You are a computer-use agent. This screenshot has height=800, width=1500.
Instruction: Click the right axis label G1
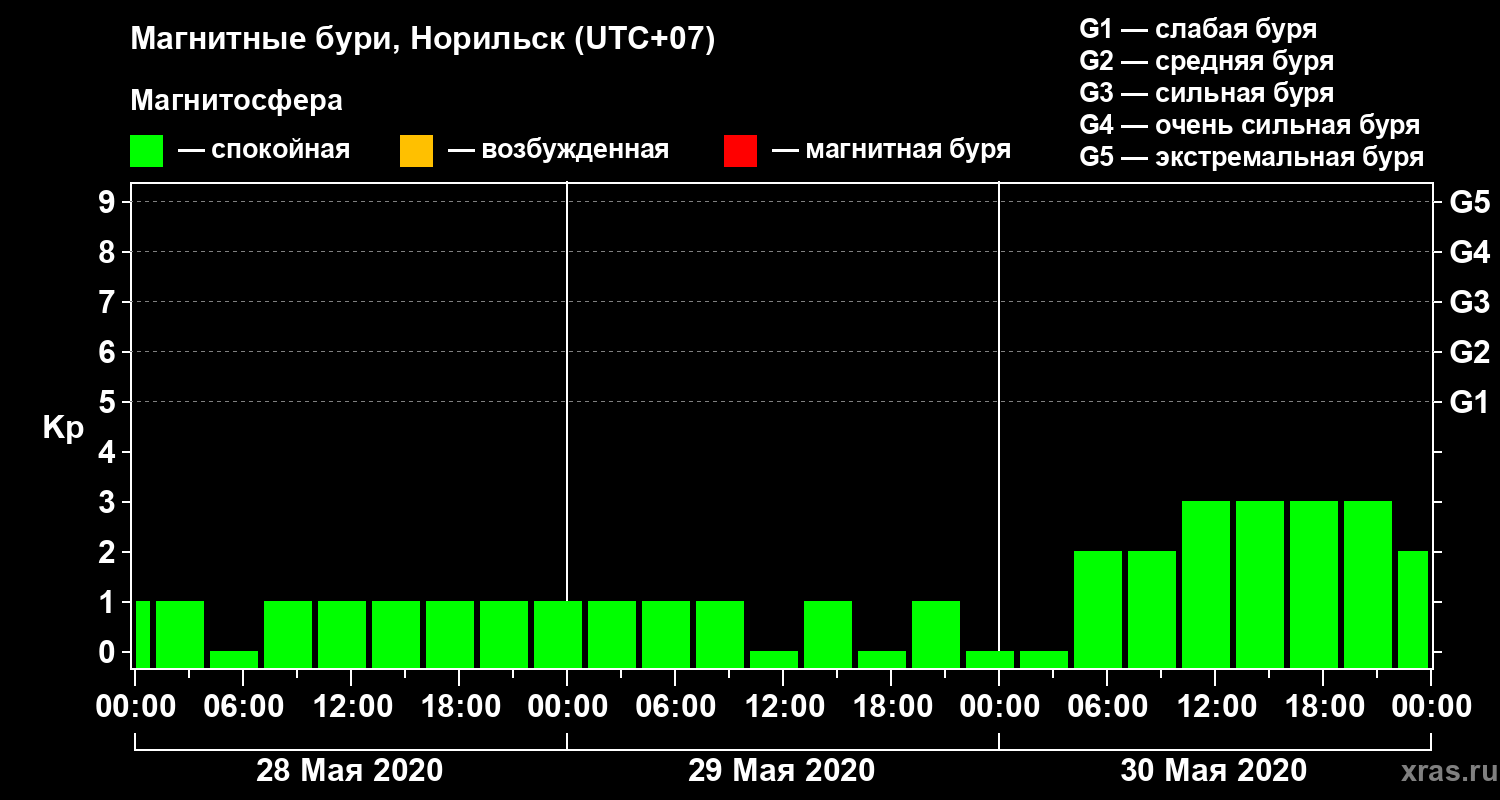point(1469,402)
